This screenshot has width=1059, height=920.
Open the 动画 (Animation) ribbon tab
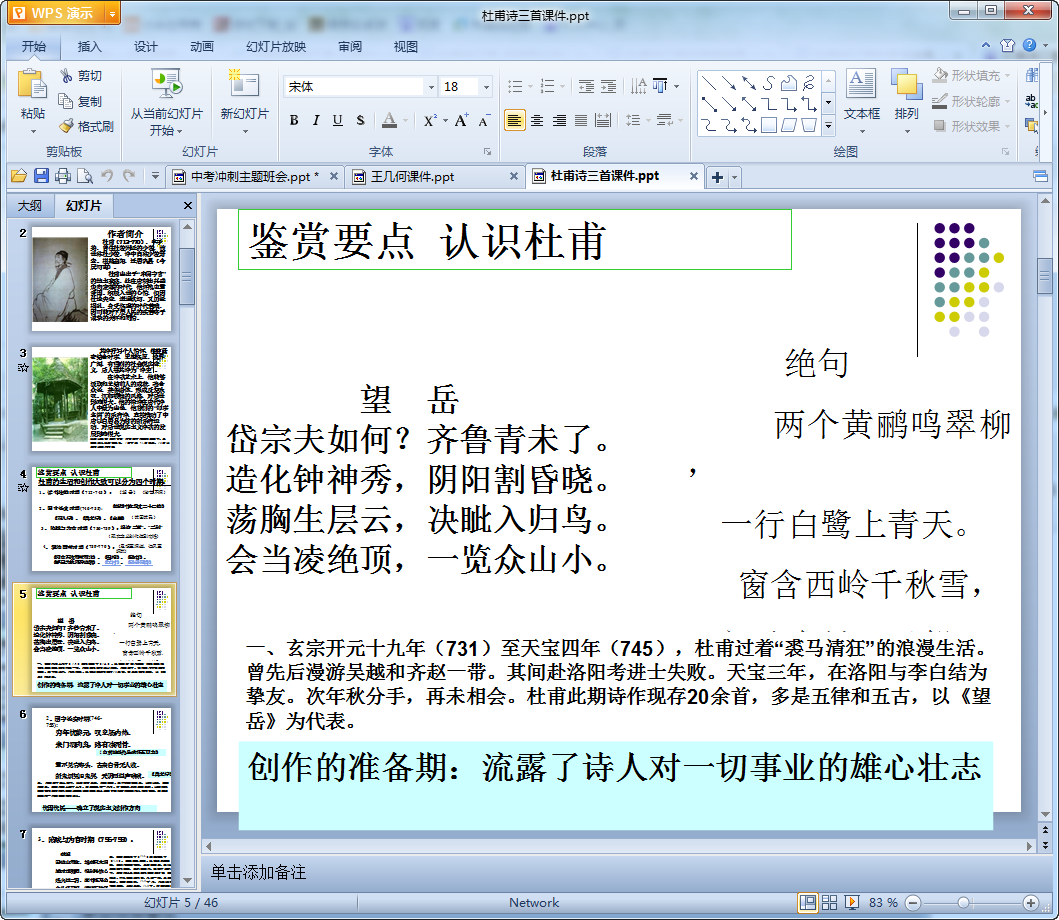201,47
